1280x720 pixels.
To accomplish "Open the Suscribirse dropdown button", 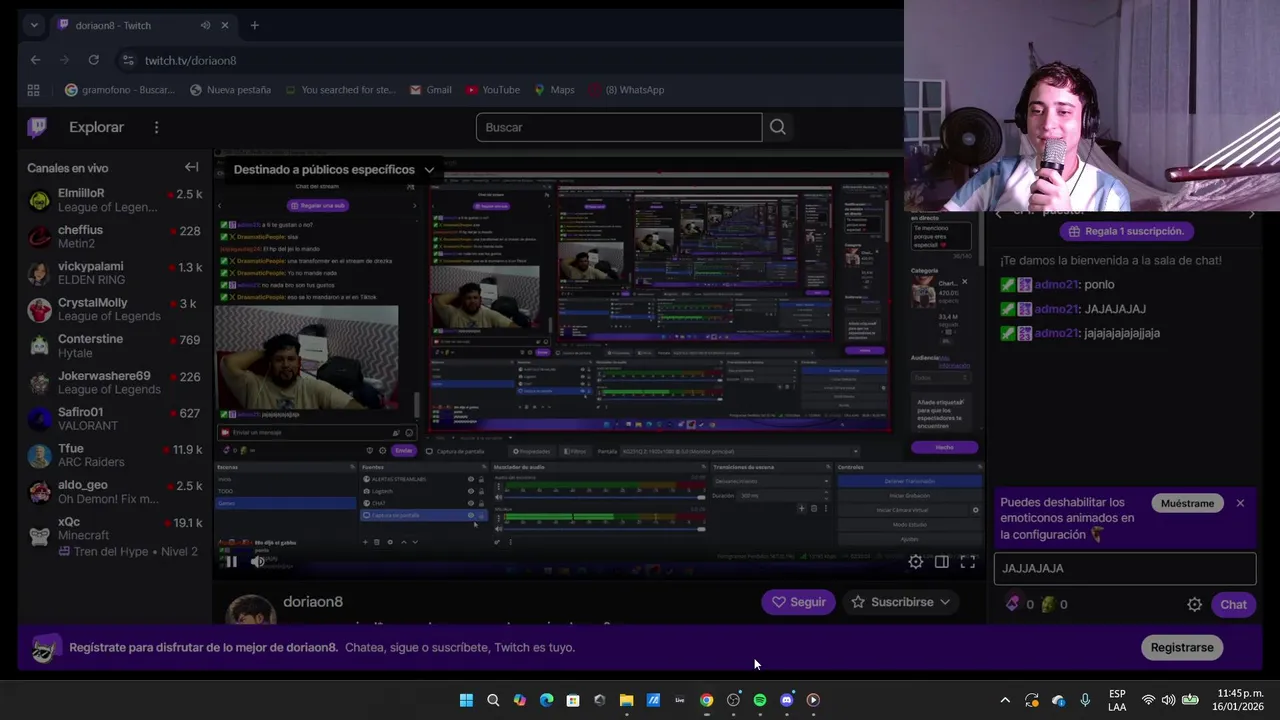I will tap(900, 602).
